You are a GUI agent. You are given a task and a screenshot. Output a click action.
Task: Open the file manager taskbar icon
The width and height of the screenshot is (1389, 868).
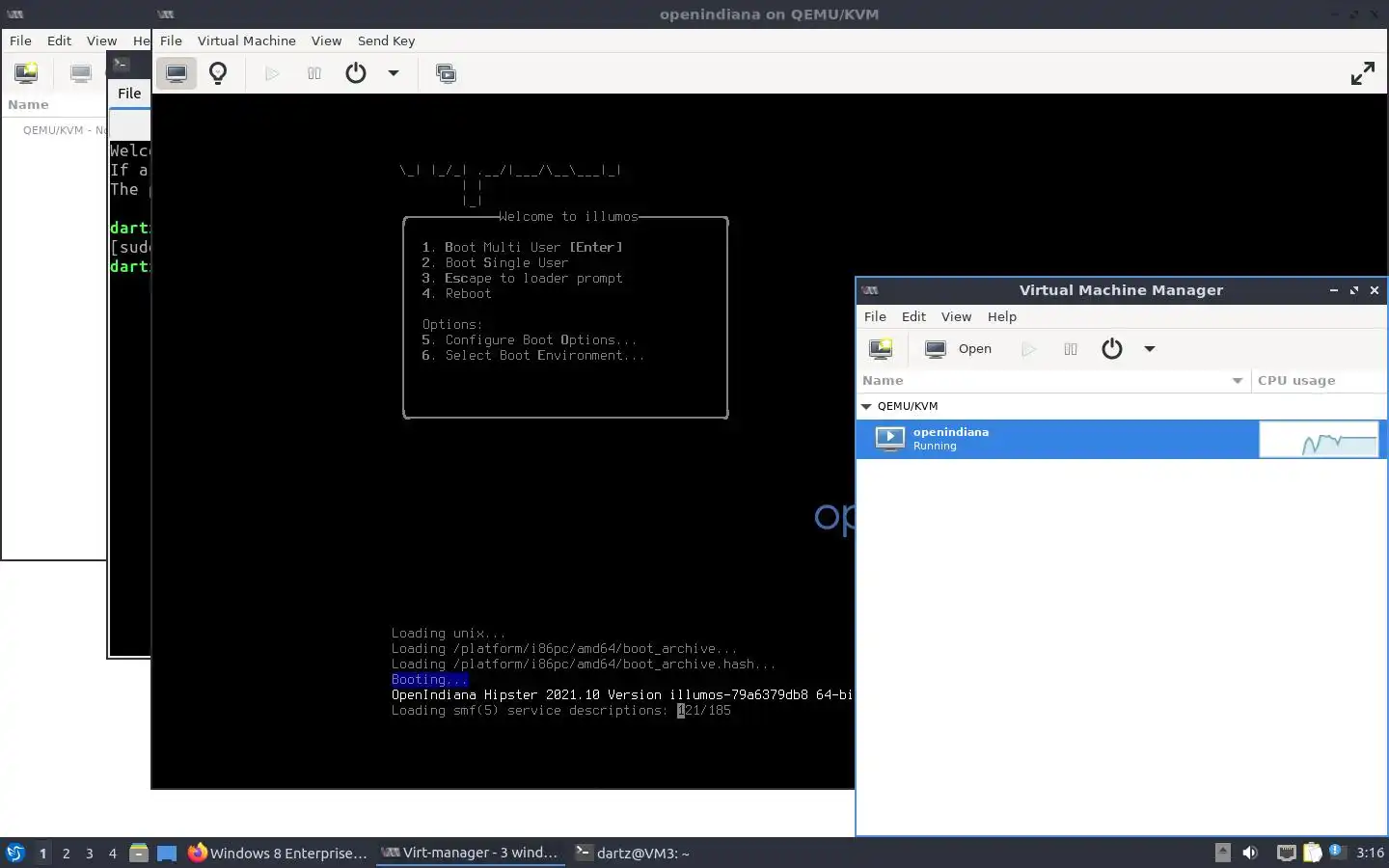tap(139, 853)
